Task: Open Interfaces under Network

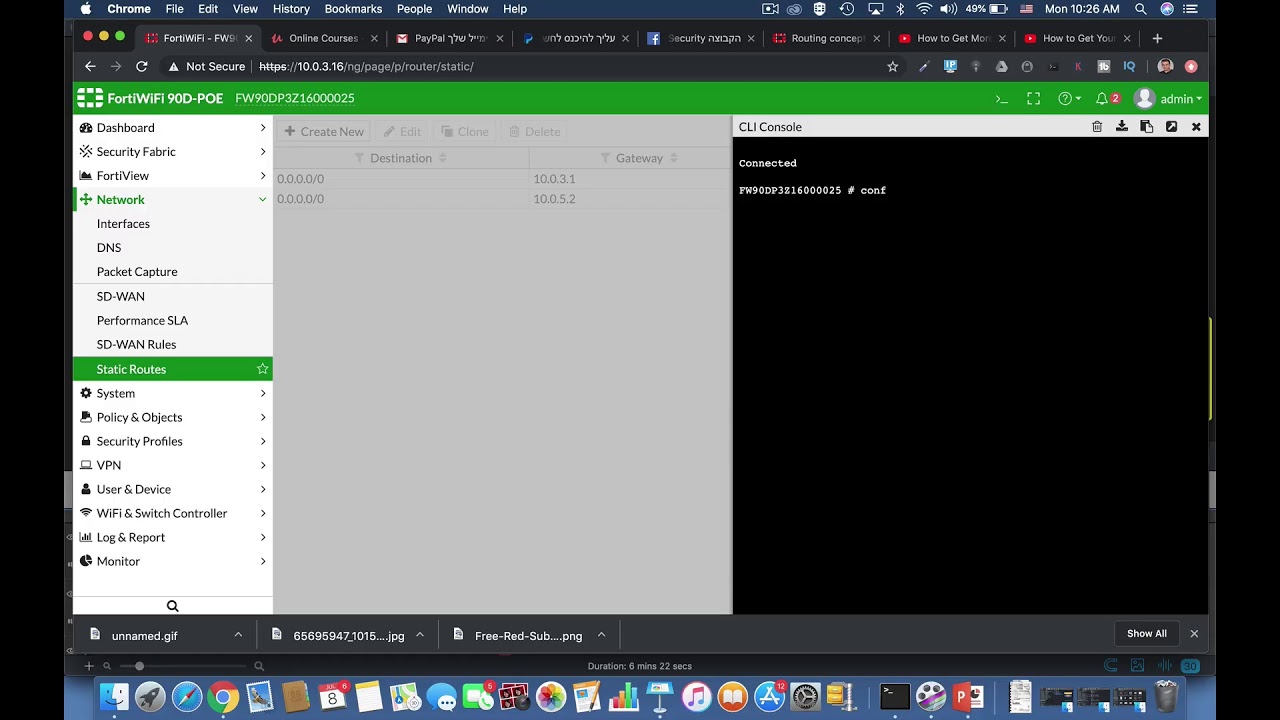Action: (123, 224)
